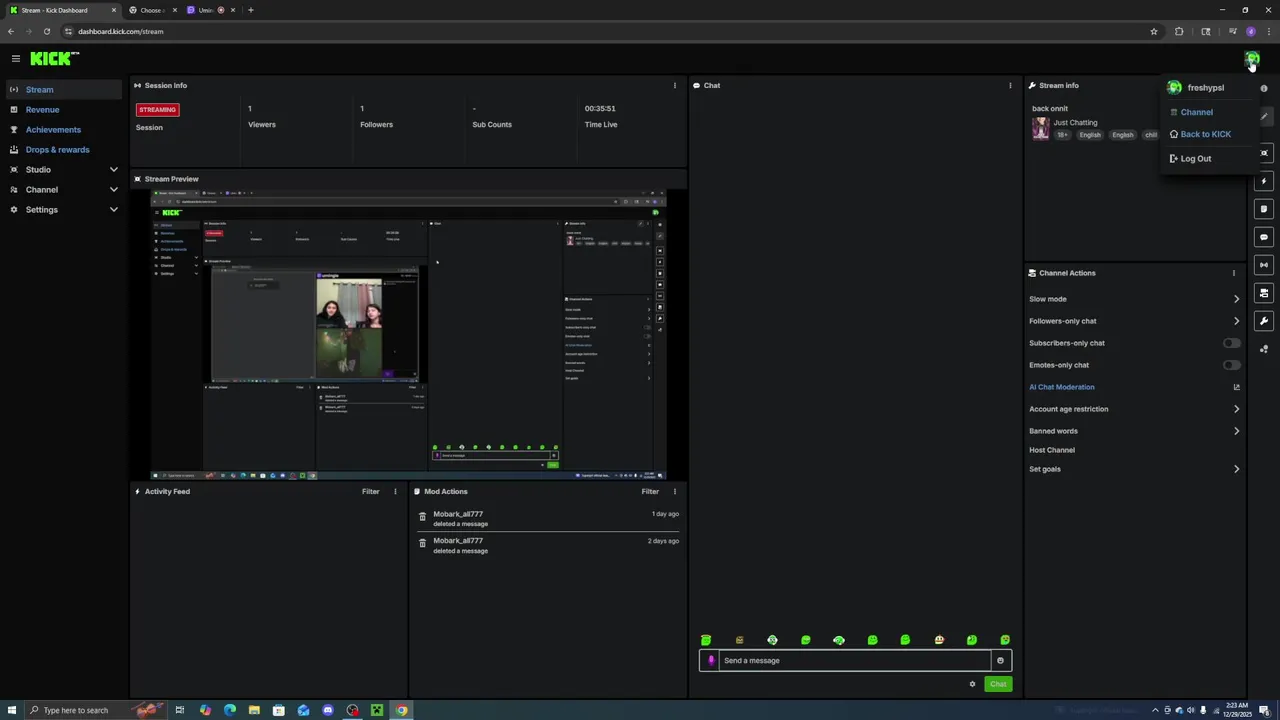The image size is (1280, 720).
Task: Click Log Out in user menu
Action: (x=1195, y=159)
